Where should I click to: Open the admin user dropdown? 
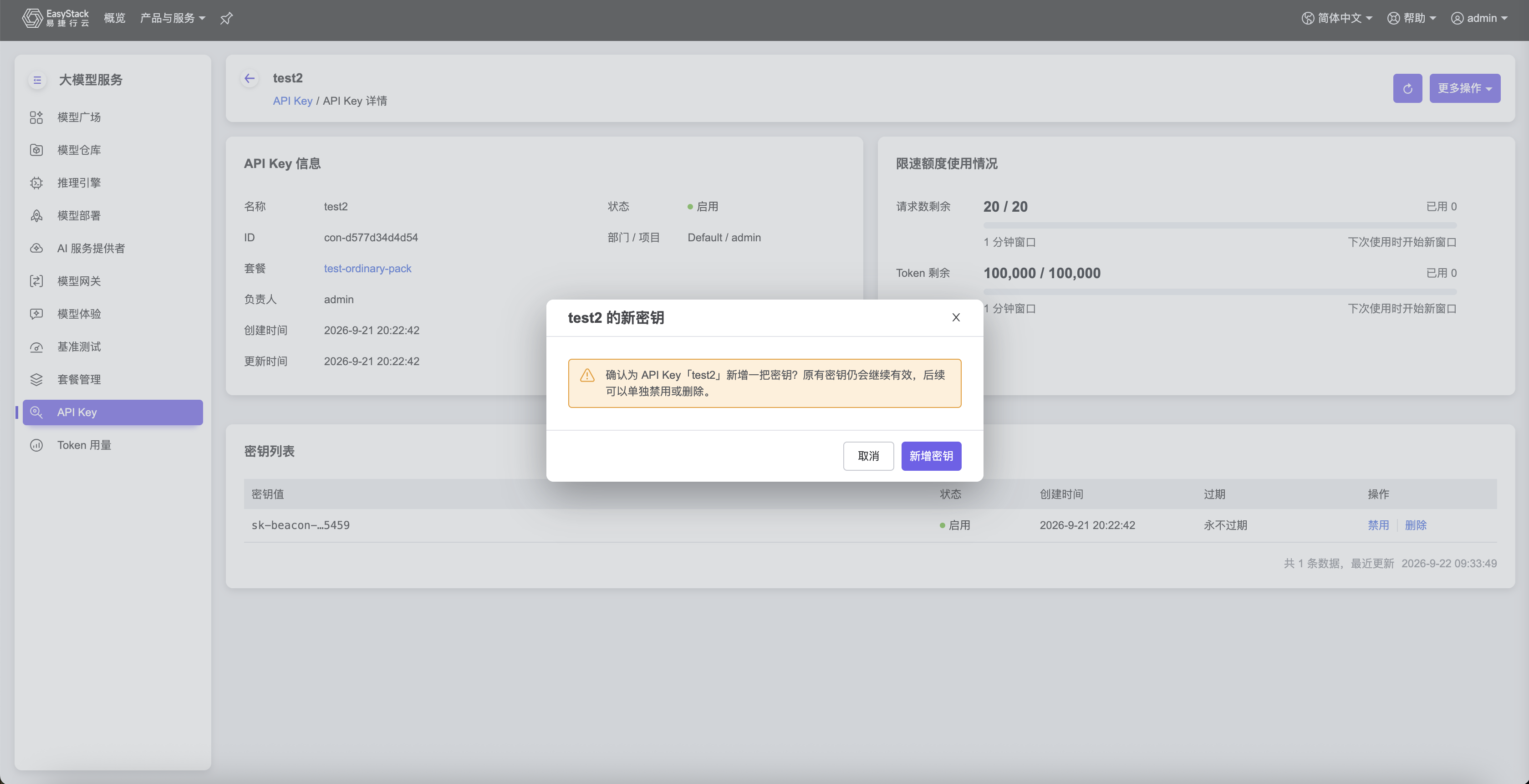1479,18
